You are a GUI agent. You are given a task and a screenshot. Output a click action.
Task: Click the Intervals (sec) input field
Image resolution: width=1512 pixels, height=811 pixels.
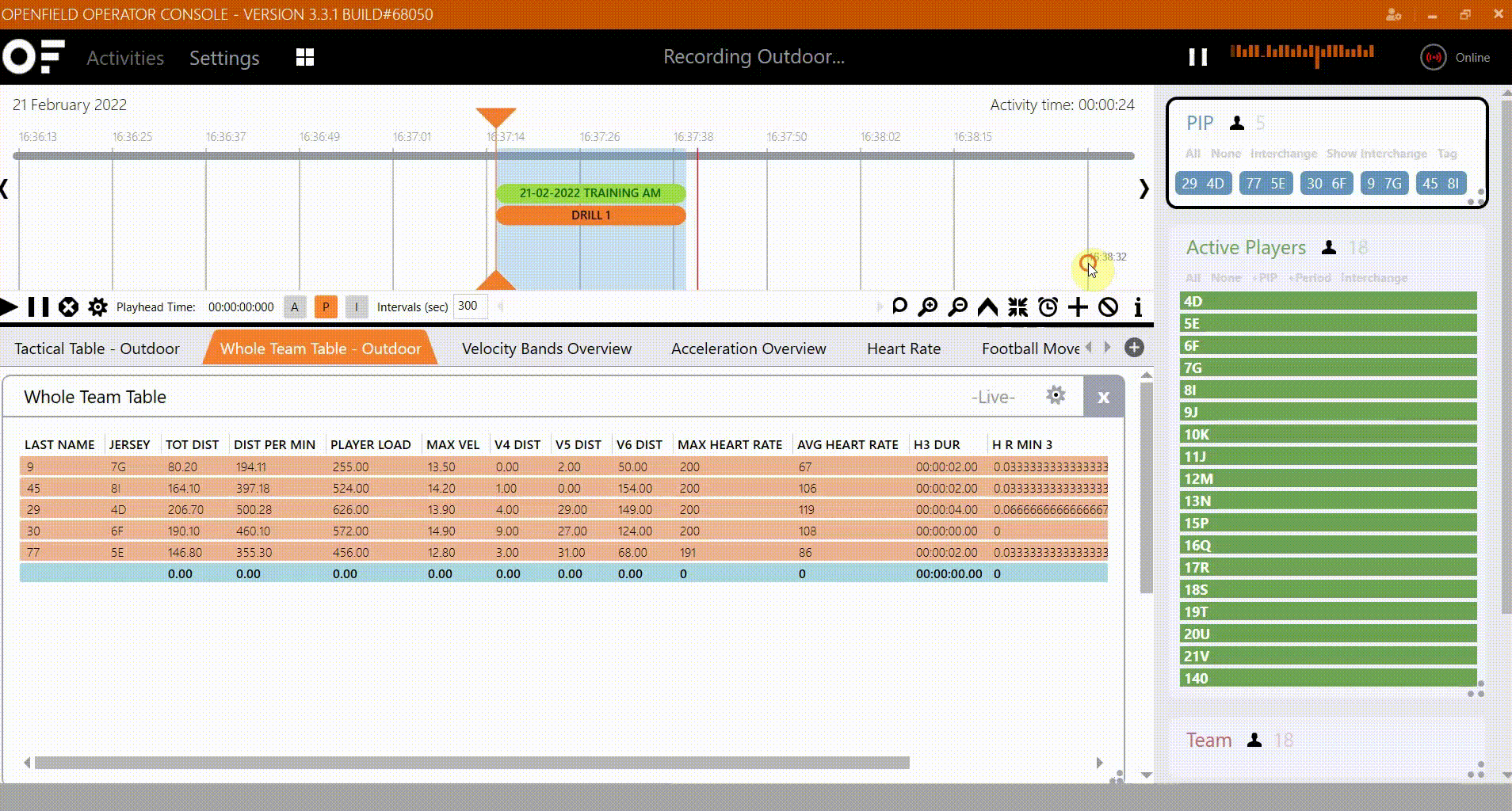[470, 307]
